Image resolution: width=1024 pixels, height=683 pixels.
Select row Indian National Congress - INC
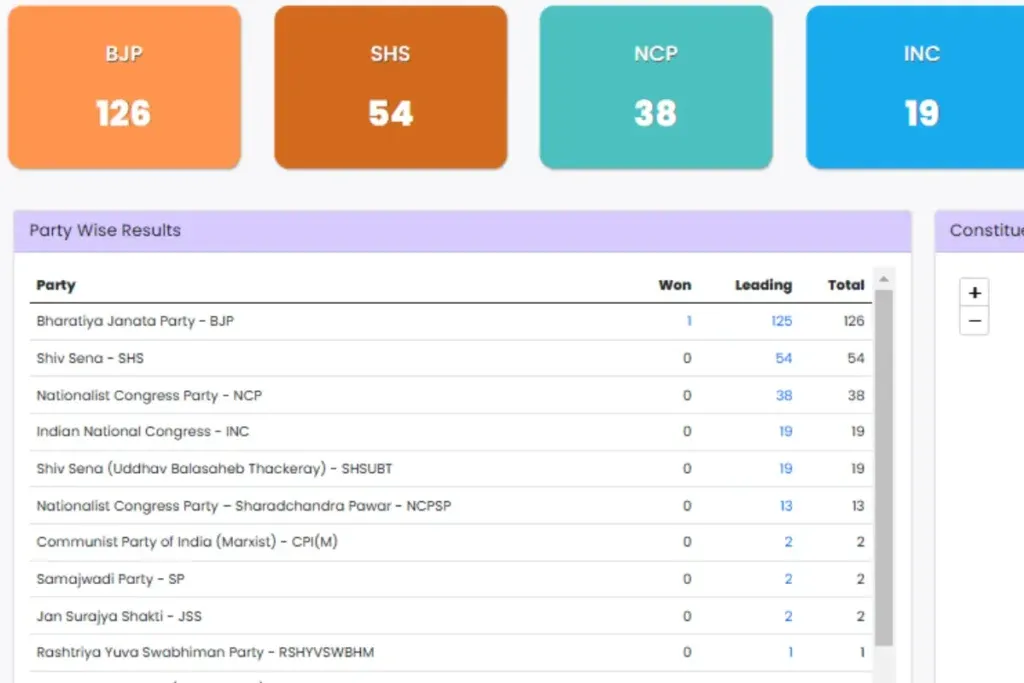451,432
